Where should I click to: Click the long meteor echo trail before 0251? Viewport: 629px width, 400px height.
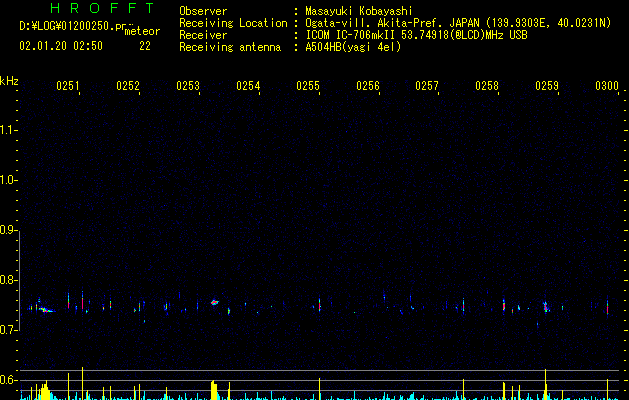45,310
